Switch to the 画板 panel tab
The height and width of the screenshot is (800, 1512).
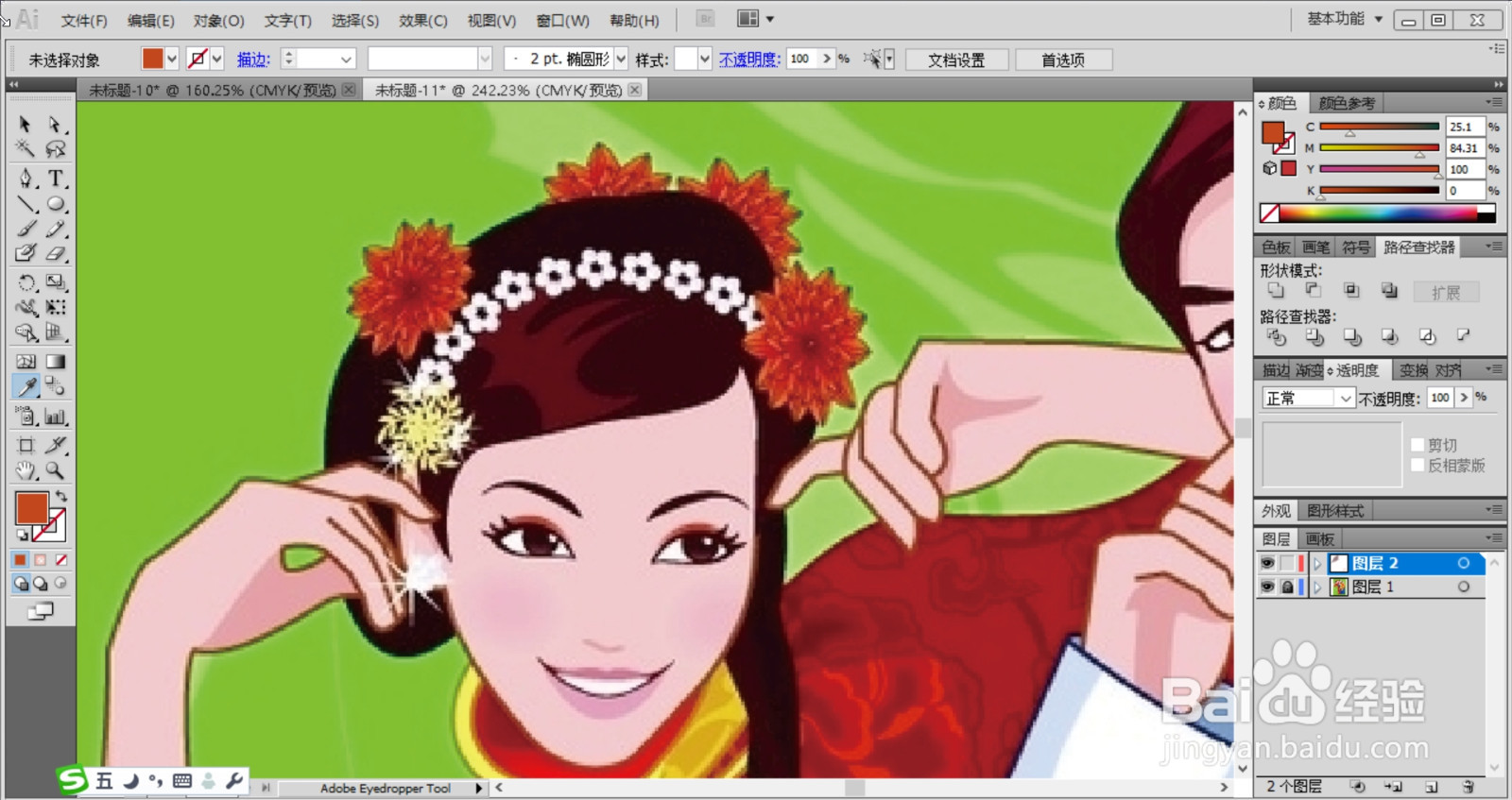tap(1320, 538)
